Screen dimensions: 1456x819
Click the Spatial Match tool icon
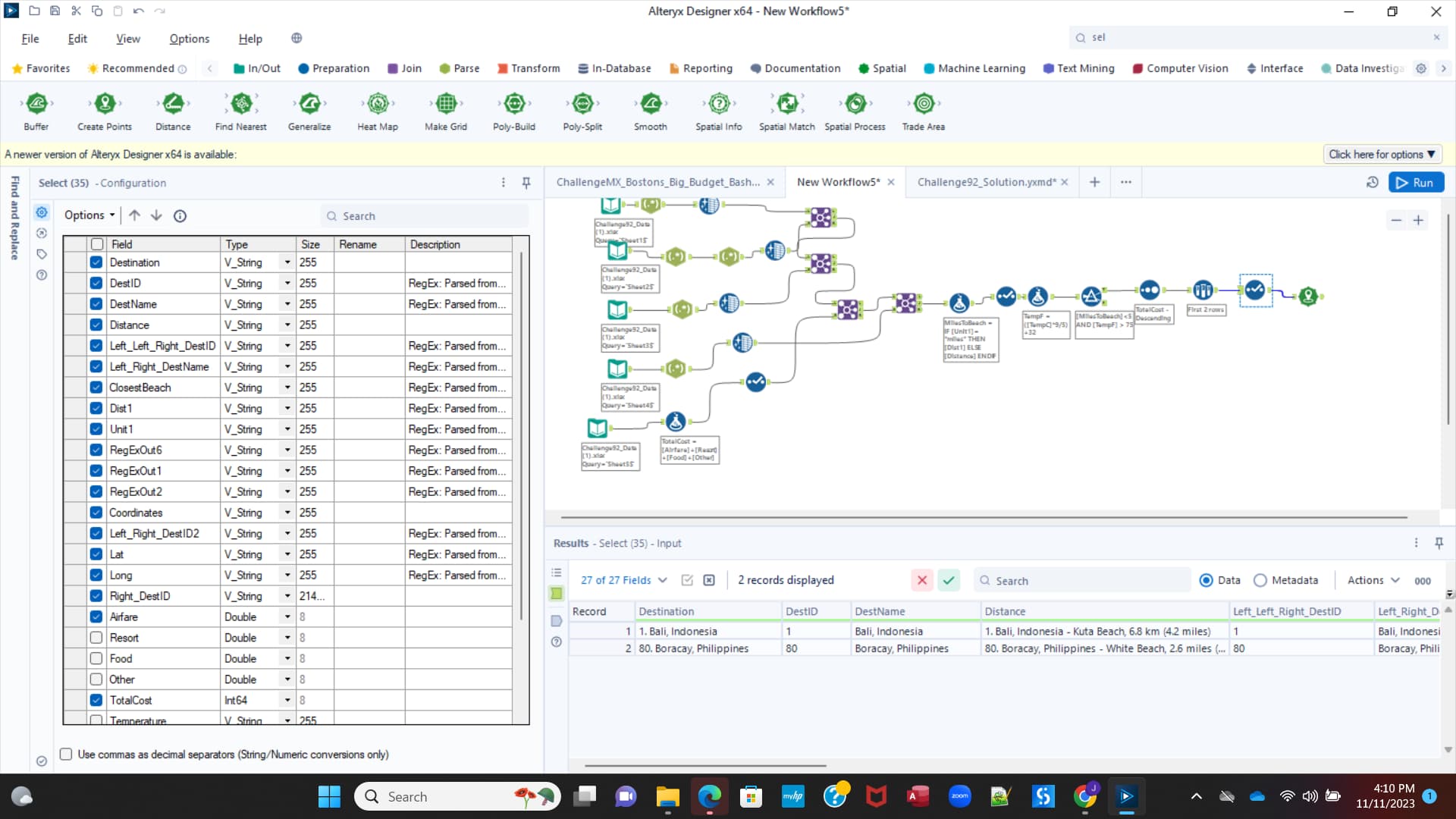(x=787, y=103)
